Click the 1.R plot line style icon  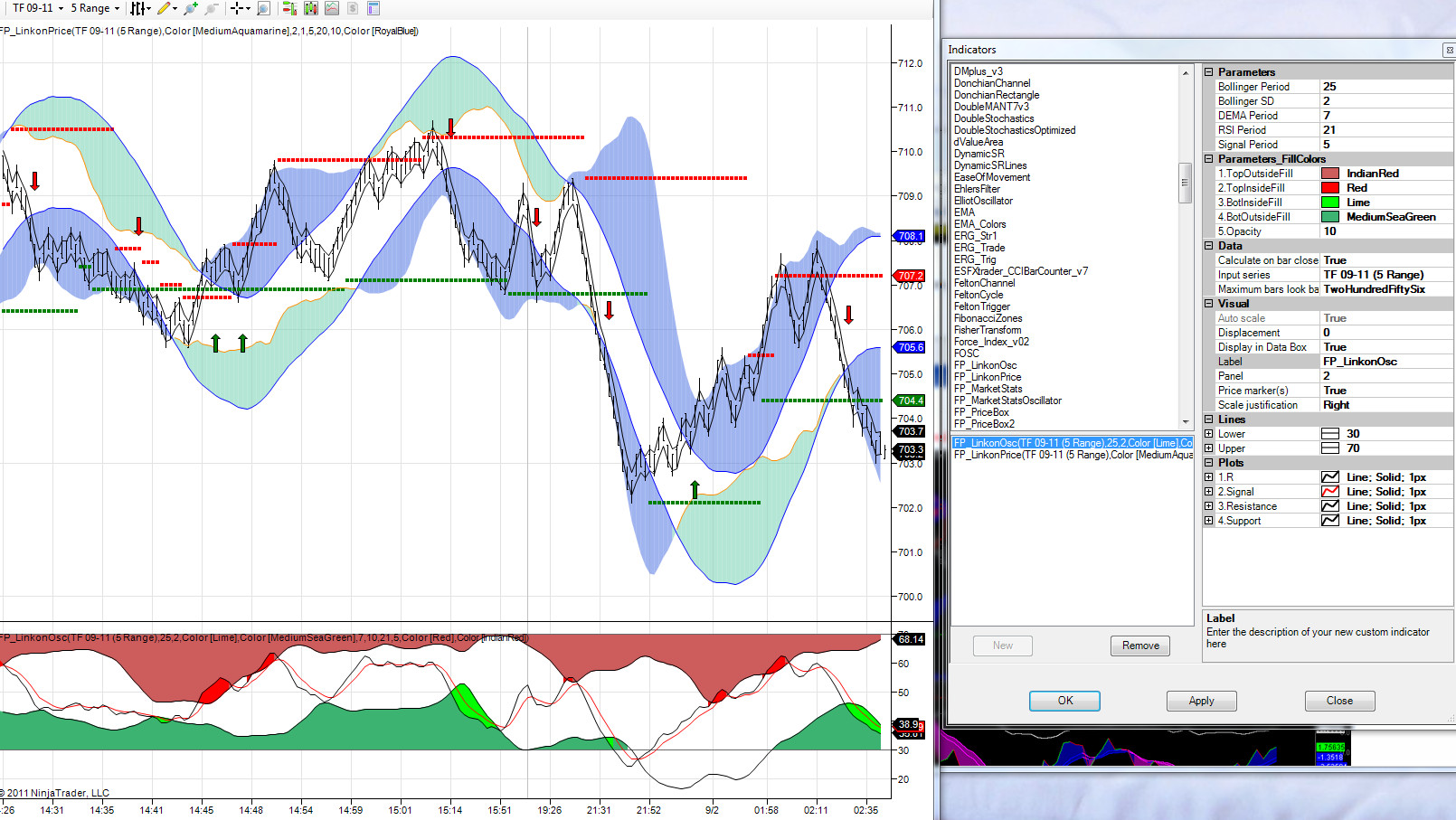tap(1330, 477)
